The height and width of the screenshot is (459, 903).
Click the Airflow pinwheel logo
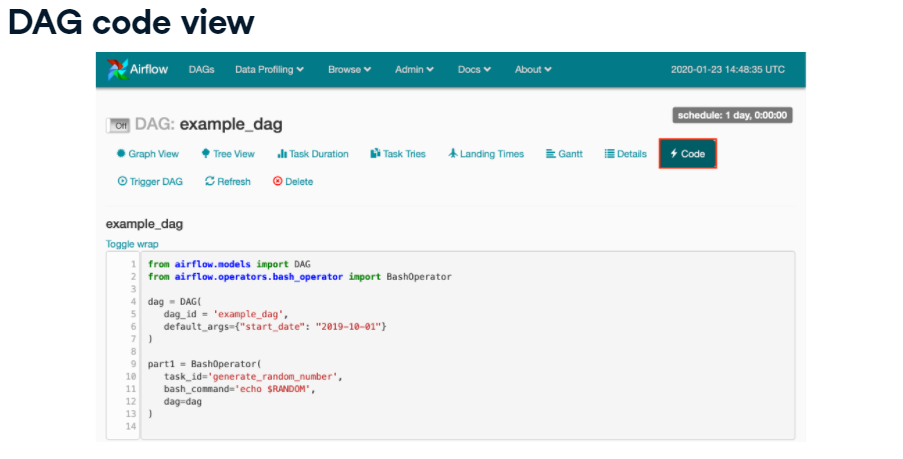pos(117,70)
